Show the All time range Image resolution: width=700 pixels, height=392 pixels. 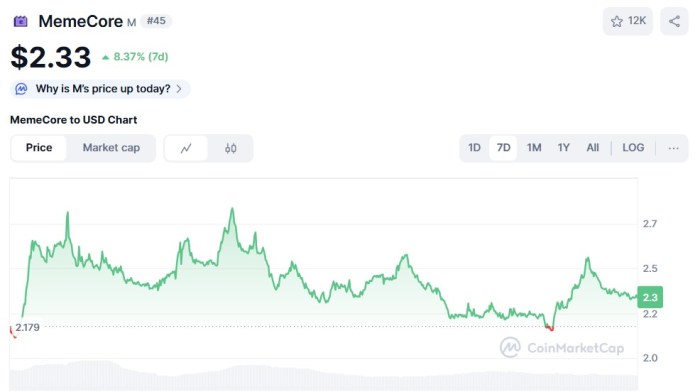point(592,148)
